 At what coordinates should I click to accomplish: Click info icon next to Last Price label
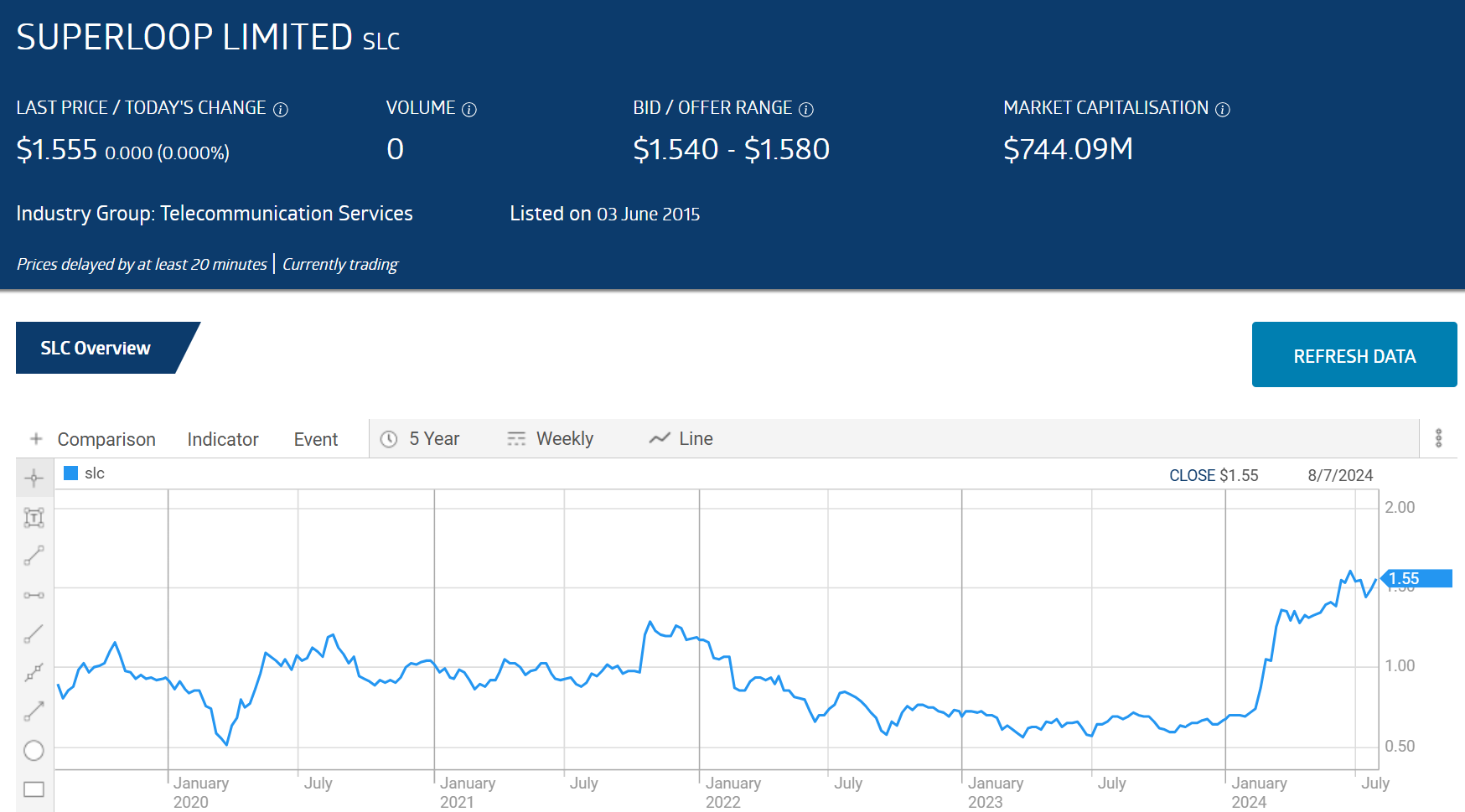coord(281,110)
